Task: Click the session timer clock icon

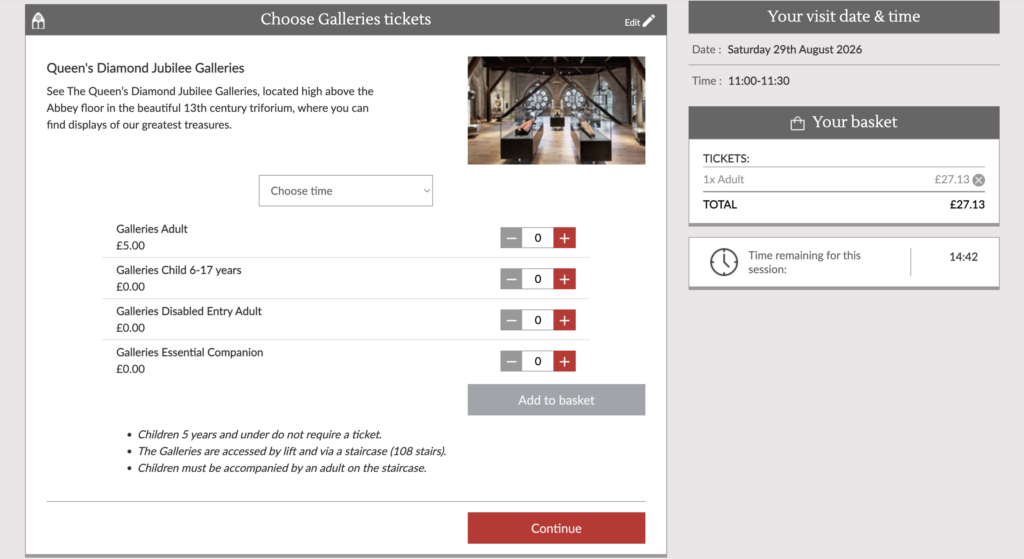Action: point(724,262)
